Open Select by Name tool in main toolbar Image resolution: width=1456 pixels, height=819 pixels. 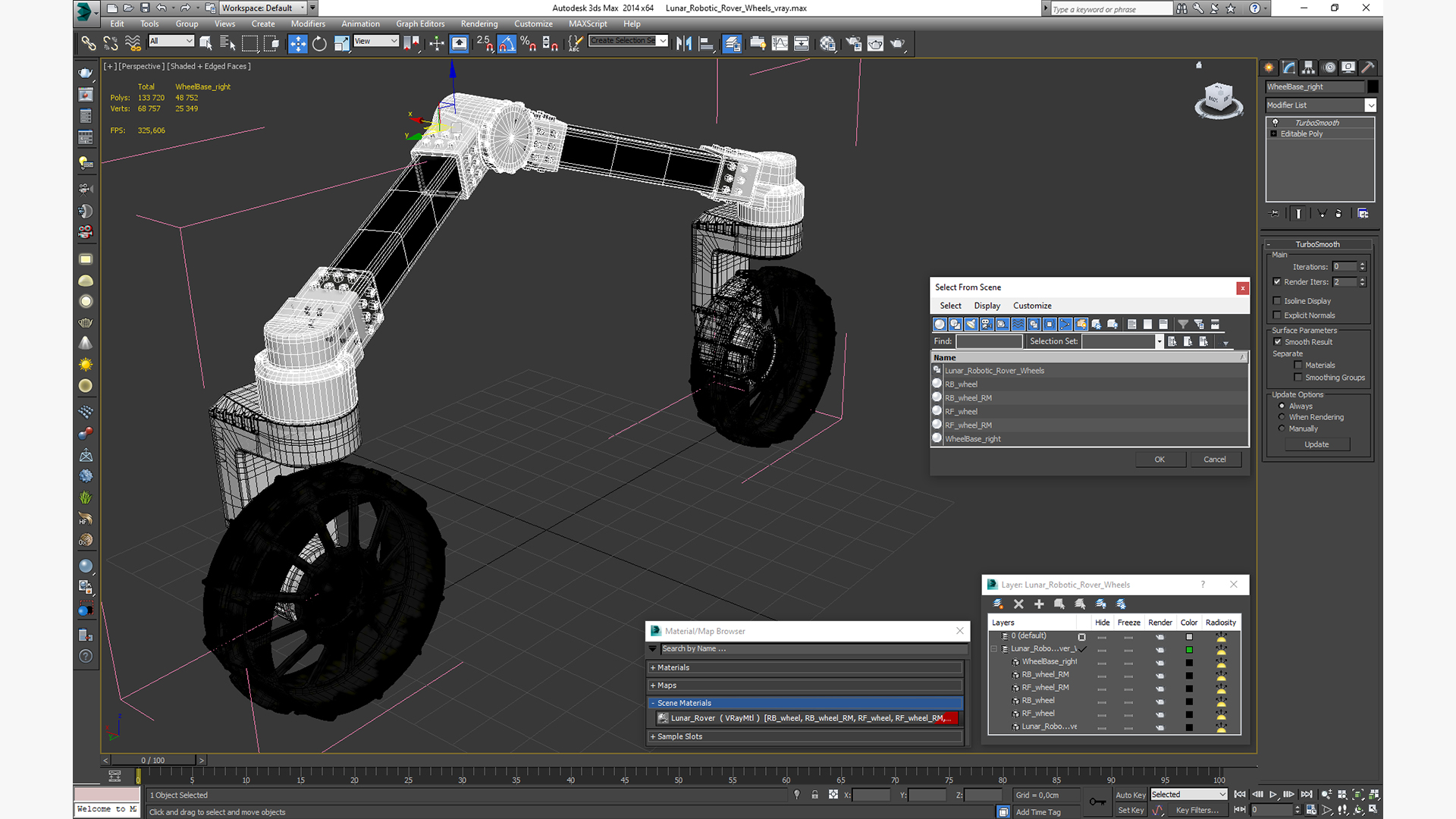click(227, 44)
